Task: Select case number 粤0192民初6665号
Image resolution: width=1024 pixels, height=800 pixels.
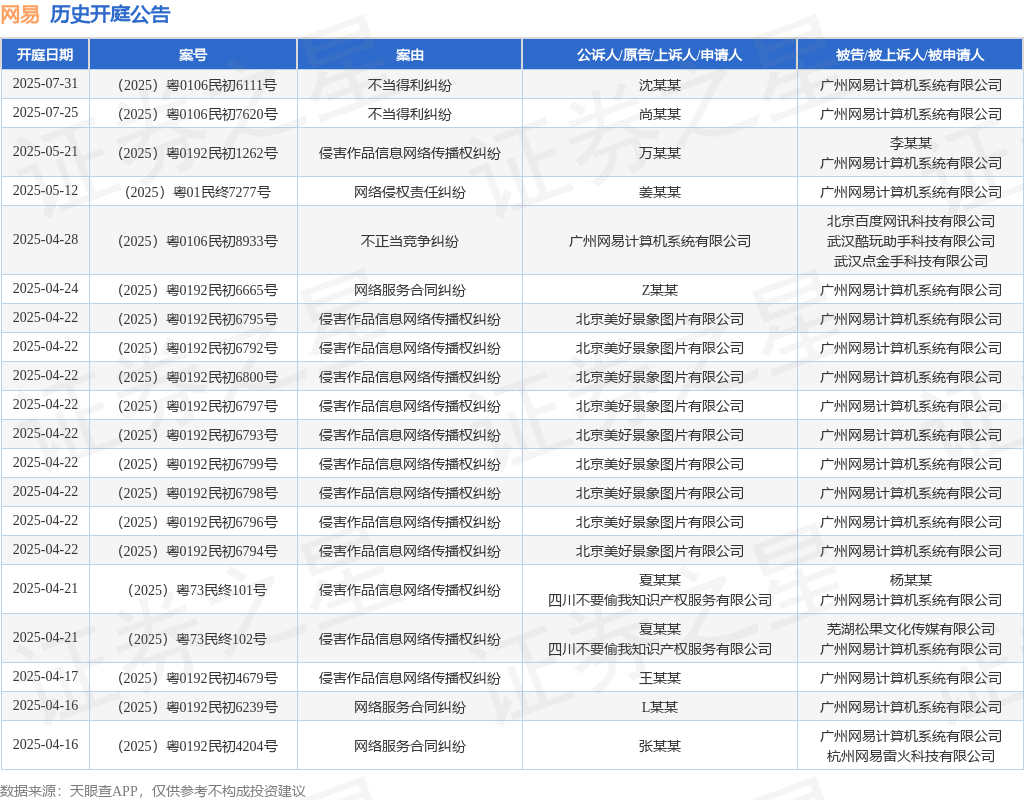Action: (x=197, y=290)
